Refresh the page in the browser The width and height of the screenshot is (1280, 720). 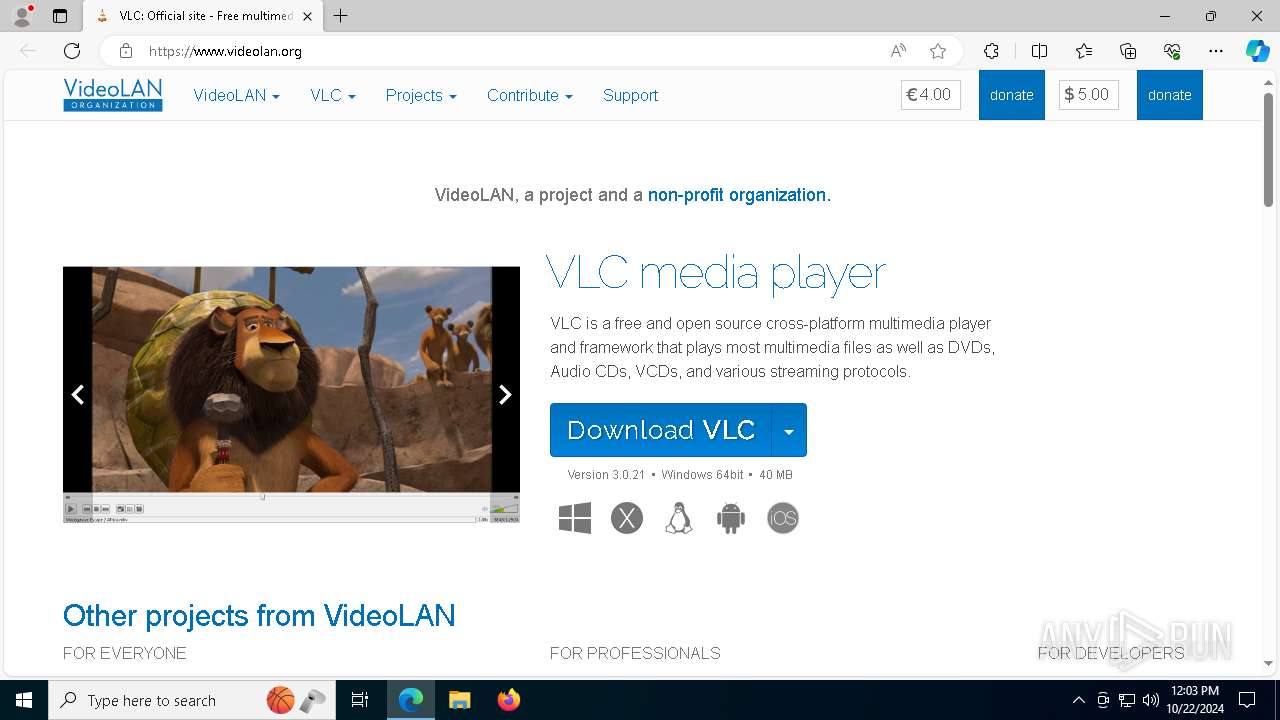click(72, 51)
